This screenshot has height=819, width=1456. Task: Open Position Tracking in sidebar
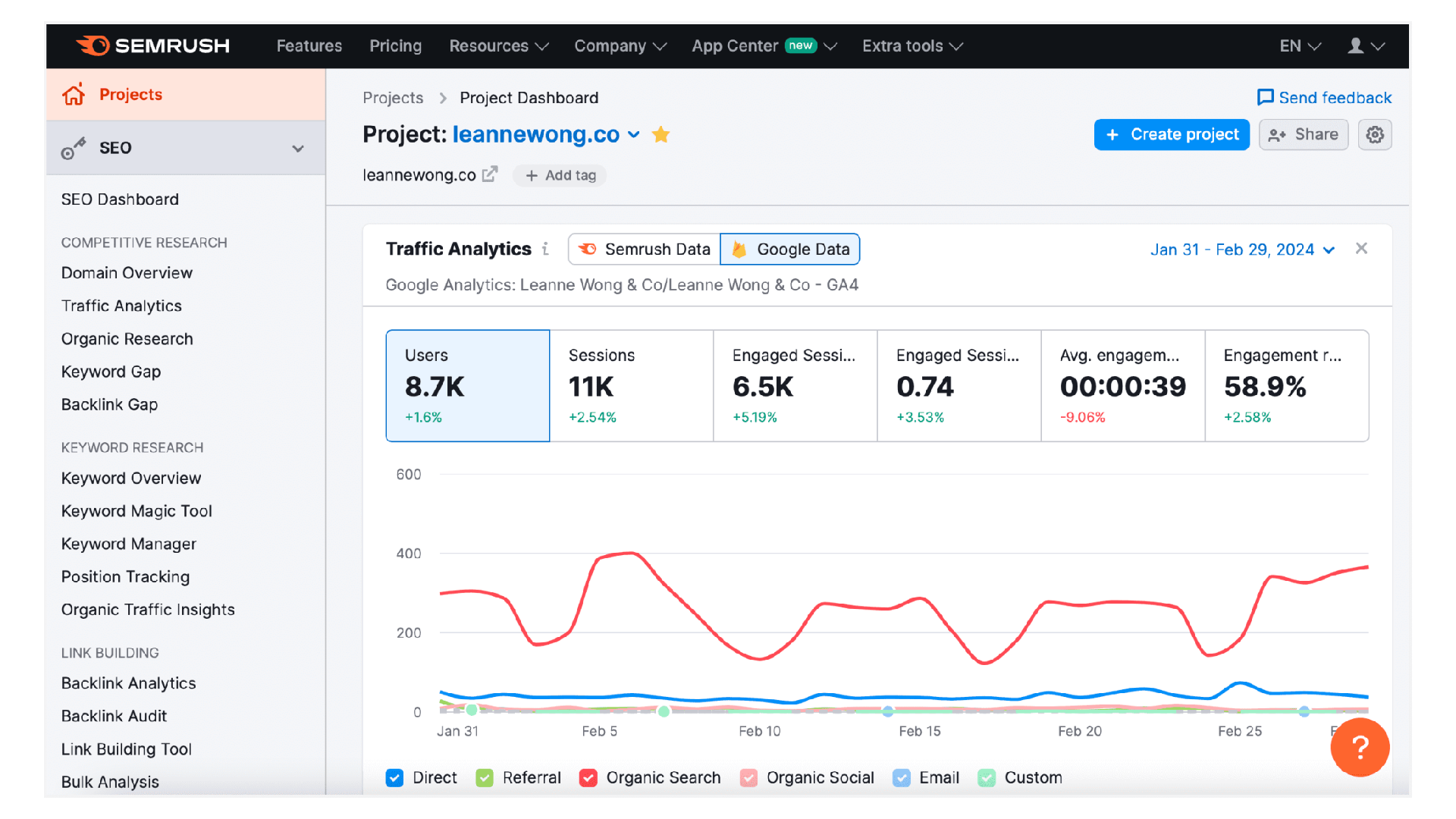pos(125,576)
